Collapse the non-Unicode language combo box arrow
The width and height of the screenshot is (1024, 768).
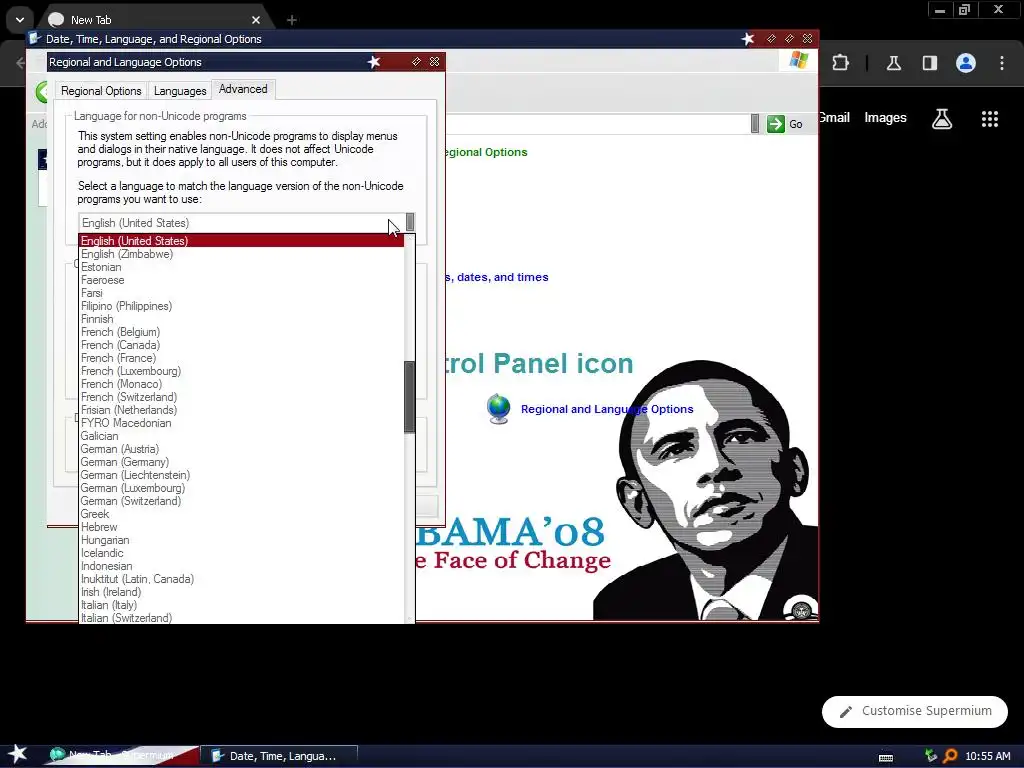point(410,223)
